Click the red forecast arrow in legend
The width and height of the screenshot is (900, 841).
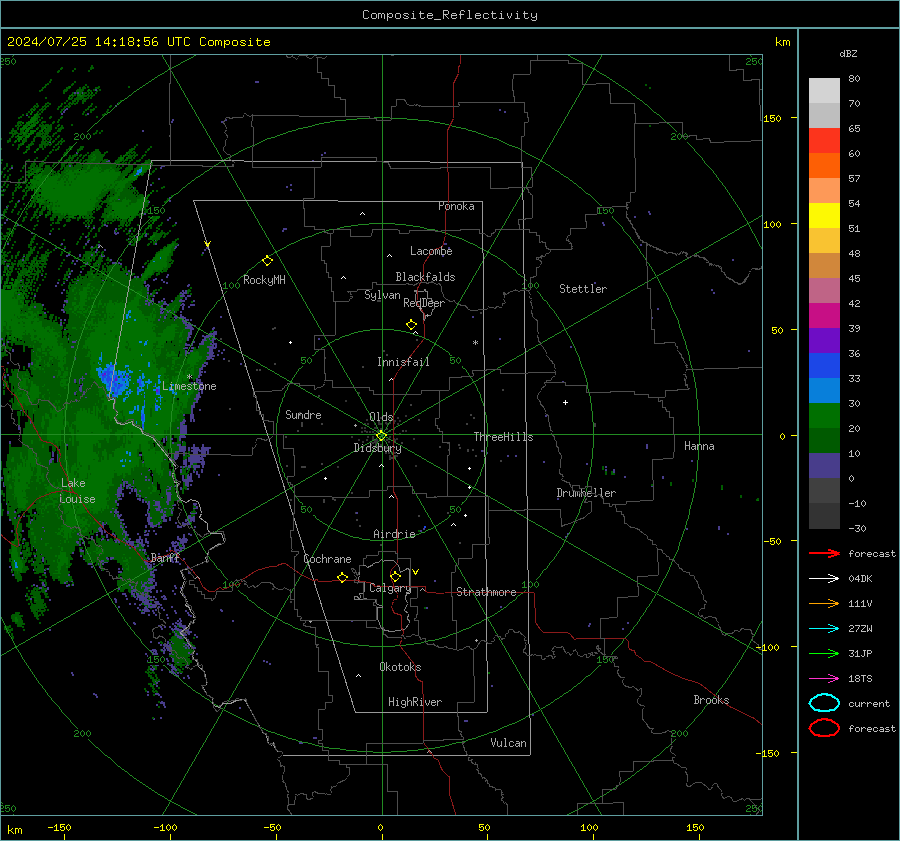(824, 553)
